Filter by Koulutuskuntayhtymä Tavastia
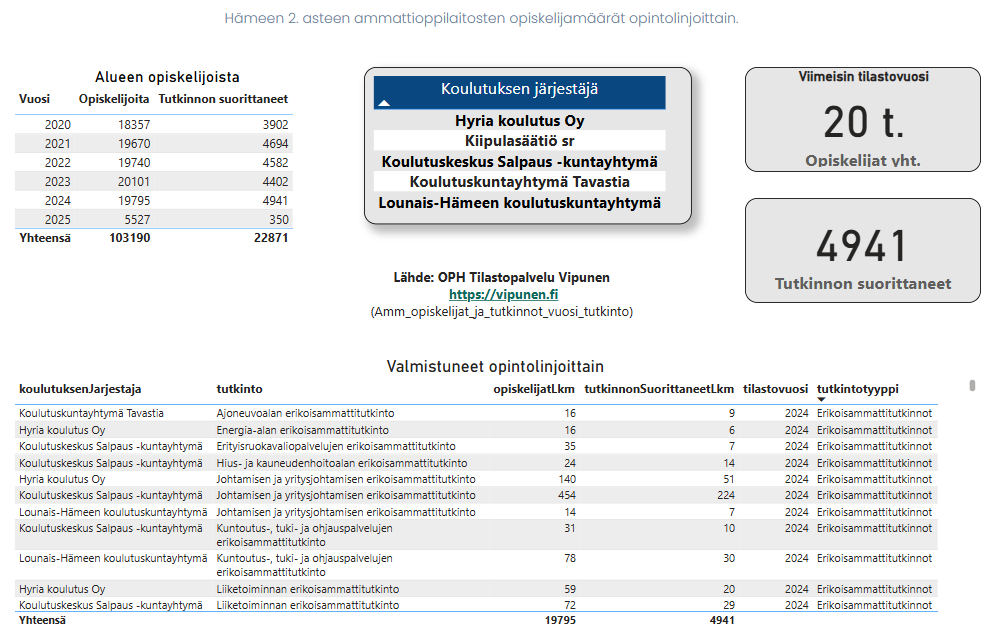The width and height of the screenshot is (993, 629). point(519,181)
